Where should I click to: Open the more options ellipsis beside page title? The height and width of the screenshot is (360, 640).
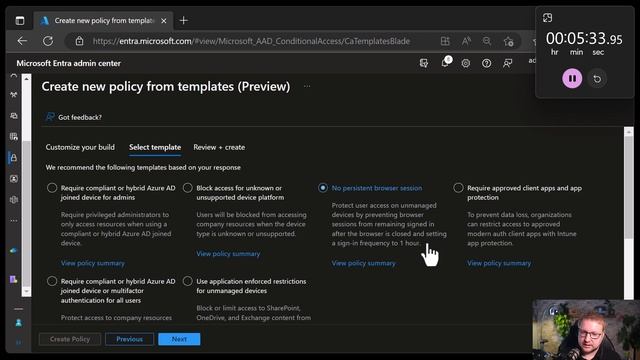tap(307, 87)
